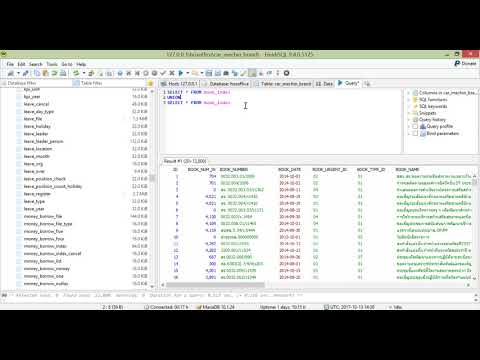480x360 pixels.
Task: Switch to the Table tab
Action: click(x=283, y=84)
